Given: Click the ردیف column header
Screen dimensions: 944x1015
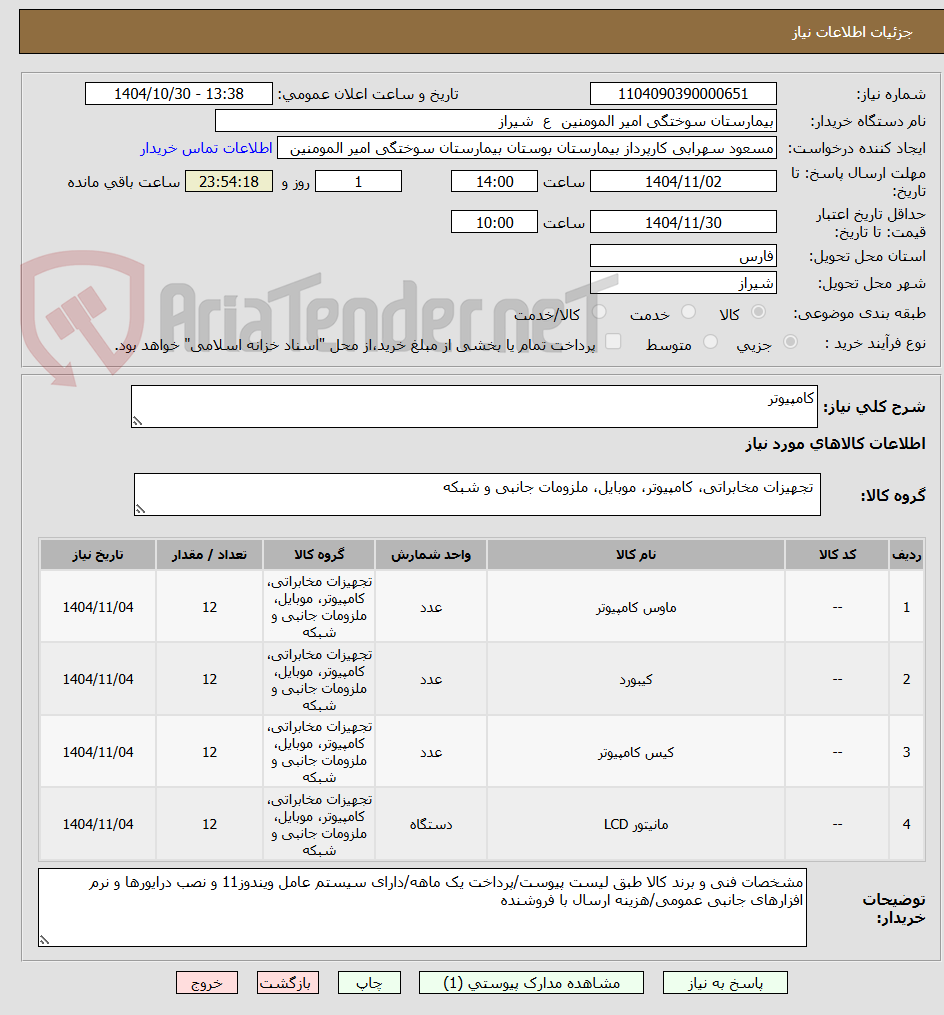Looking at the screenshot, I should [x=906, y=555].
